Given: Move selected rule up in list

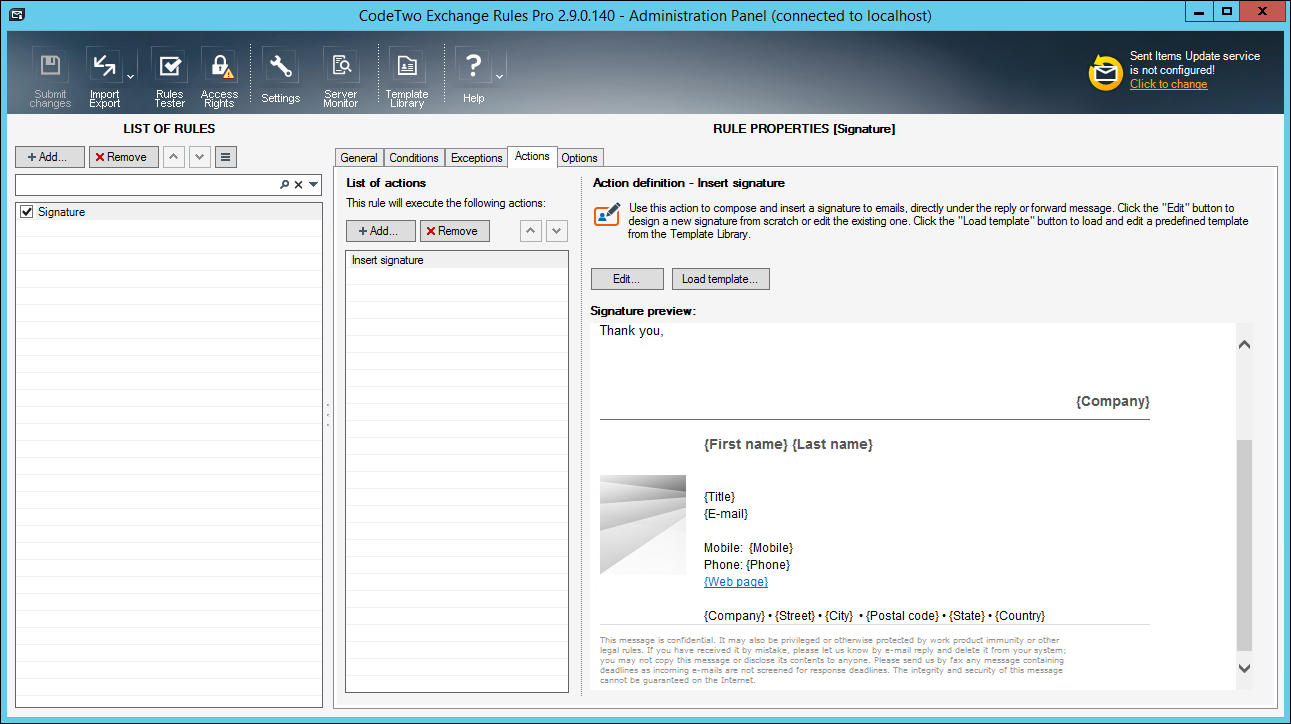Looking at the screenshot, I should [x=173, y=157].
